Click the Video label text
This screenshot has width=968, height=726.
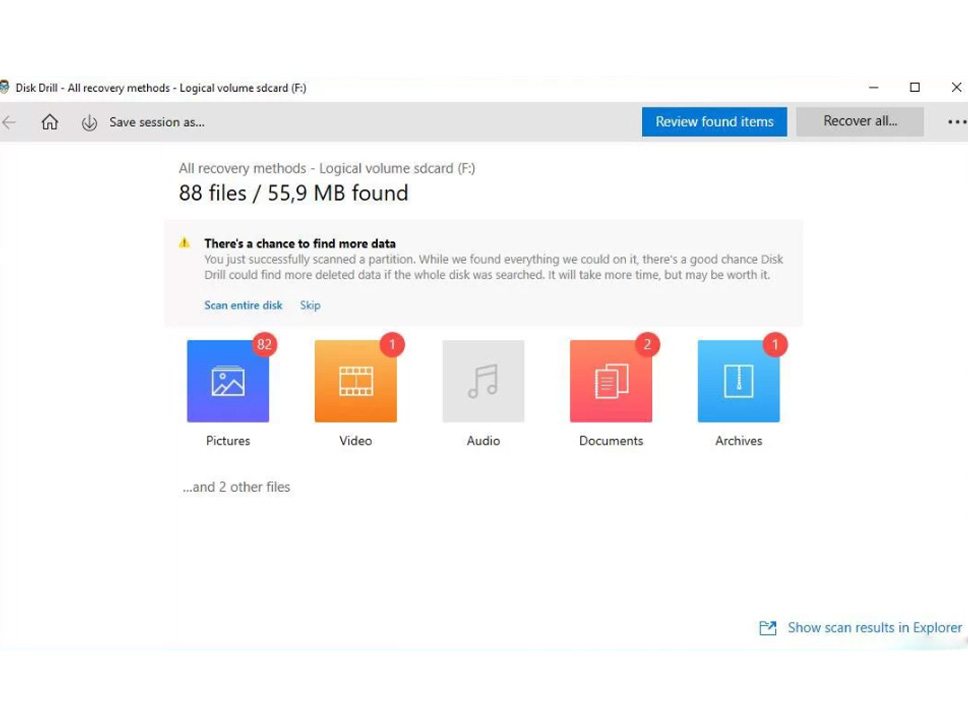coord(356,441)
